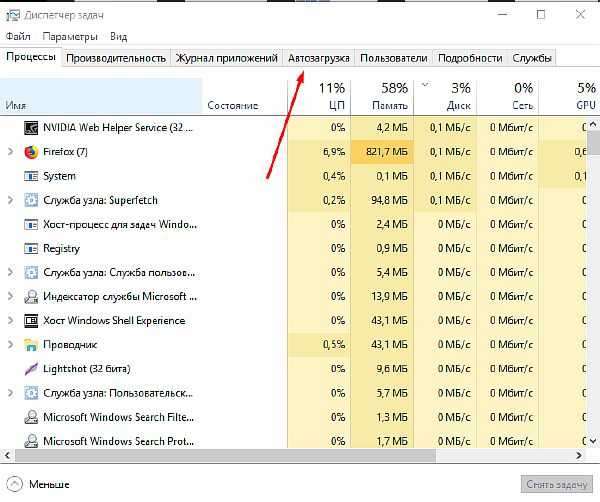Click the Superfetch service gear icon
This screenshot has width=600, height=502.
(x=31, y=200)
